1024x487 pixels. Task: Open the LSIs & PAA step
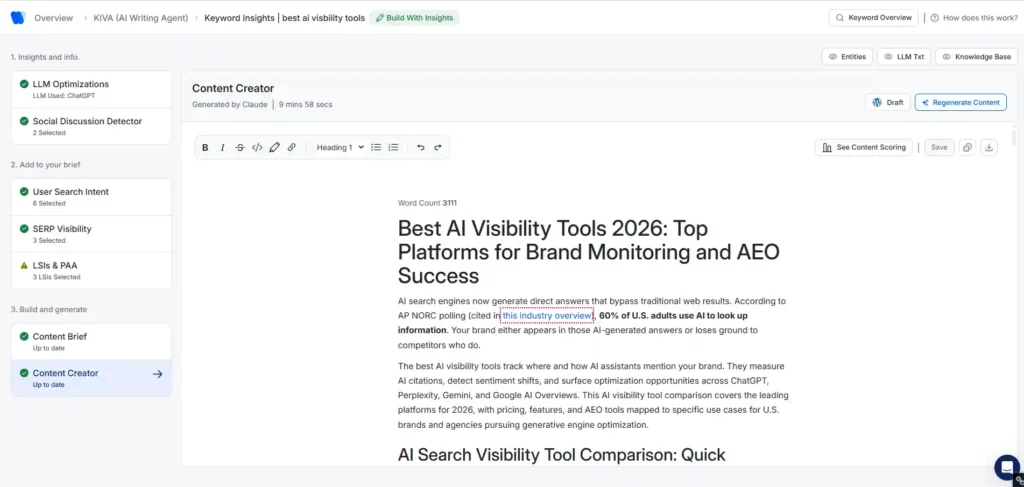tap(91, 270)
